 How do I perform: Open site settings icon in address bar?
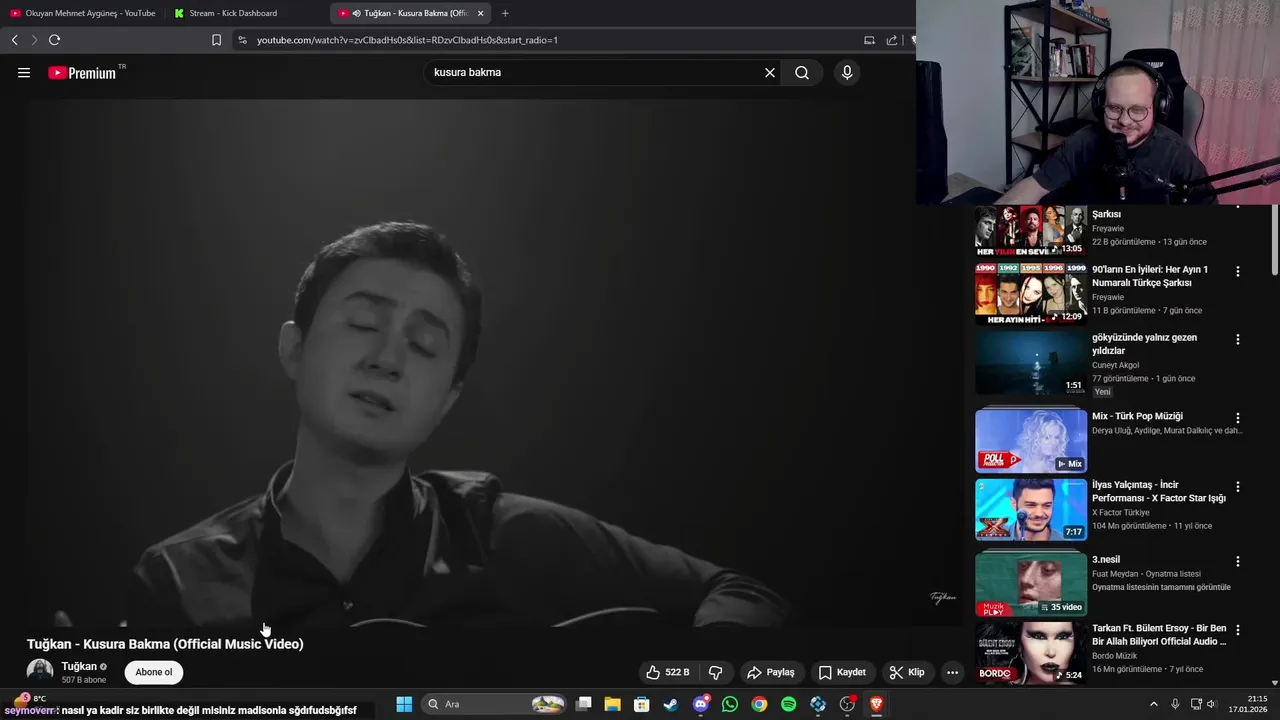pos(242,40)
